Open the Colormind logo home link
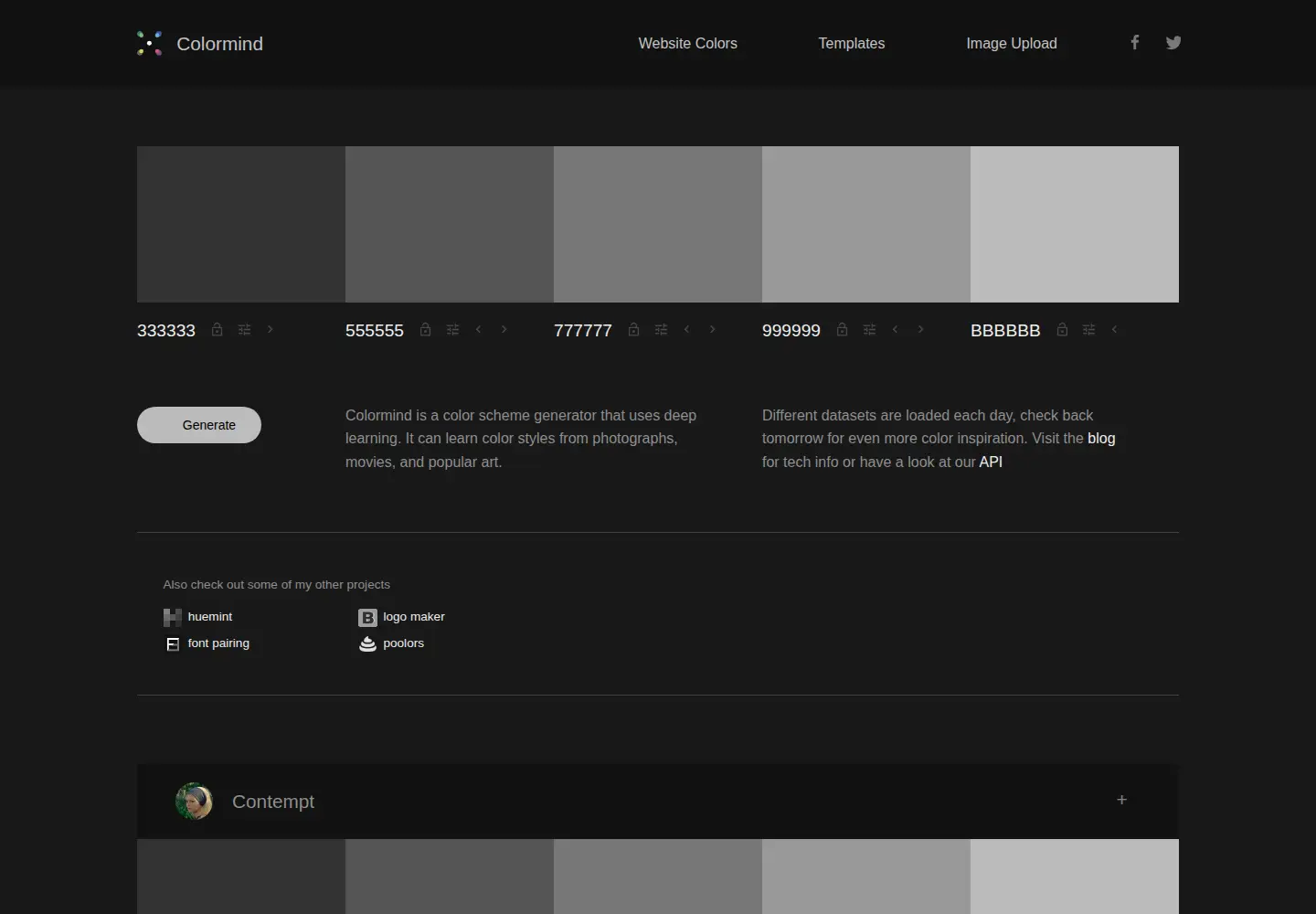 coord(150,43)
